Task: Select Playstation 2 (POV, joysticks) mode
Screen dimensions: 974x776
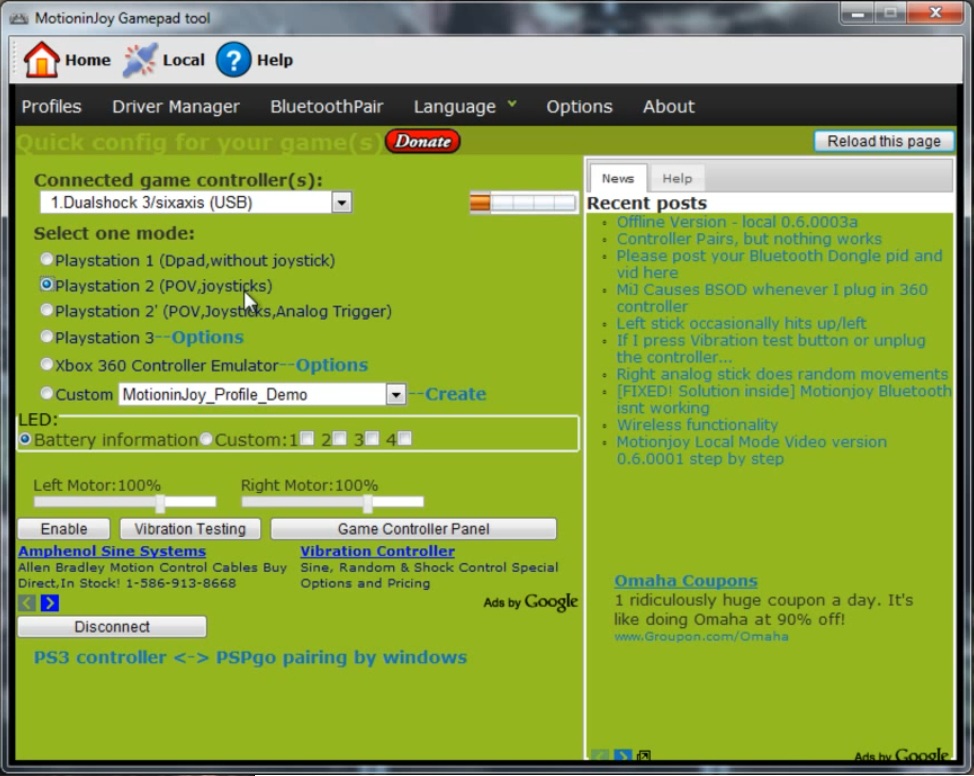Action: (x=47, y=284)
